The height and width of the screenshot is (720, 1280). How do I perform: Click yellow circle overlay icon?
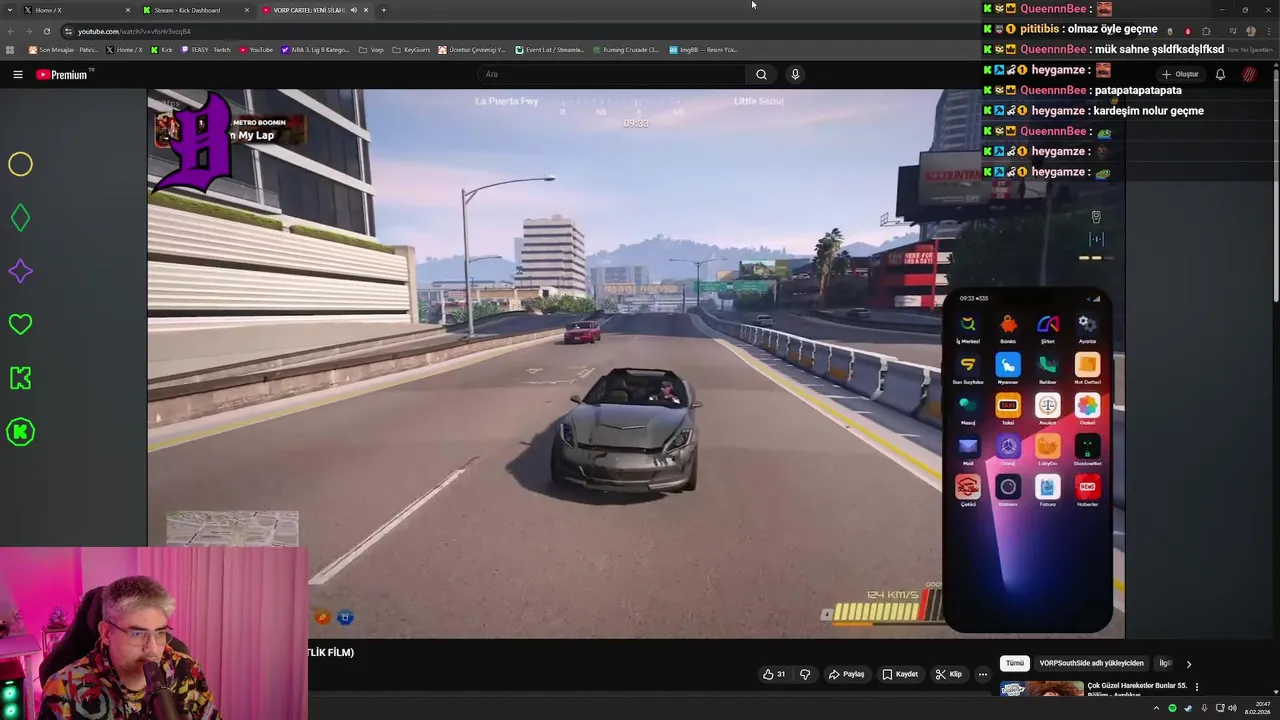pyautogui.click(x=20, y=164)
